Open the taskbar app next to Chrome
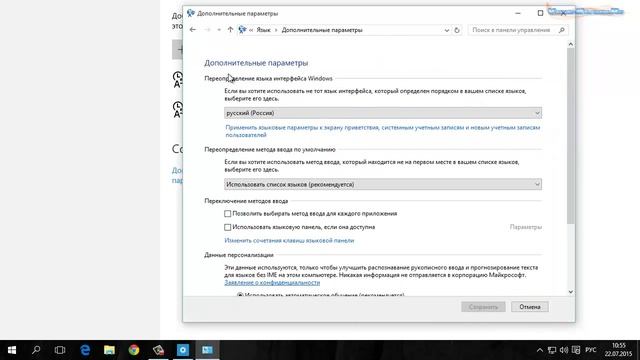 pyautogui.click(x=158, y=350)
